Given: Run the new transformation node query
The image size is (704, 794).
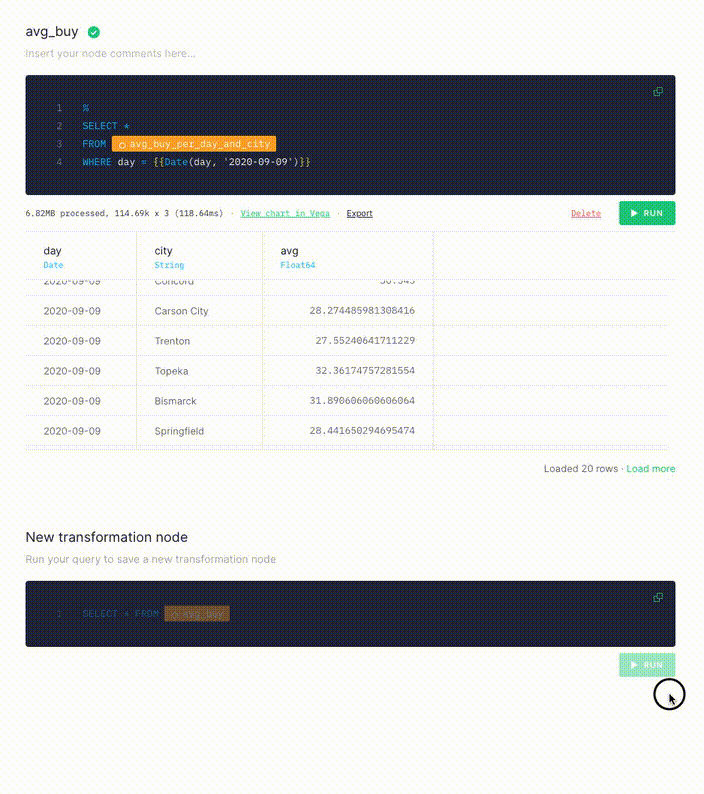Looking at the screenshot, I should pyautogui.click(x=647, y=665).
